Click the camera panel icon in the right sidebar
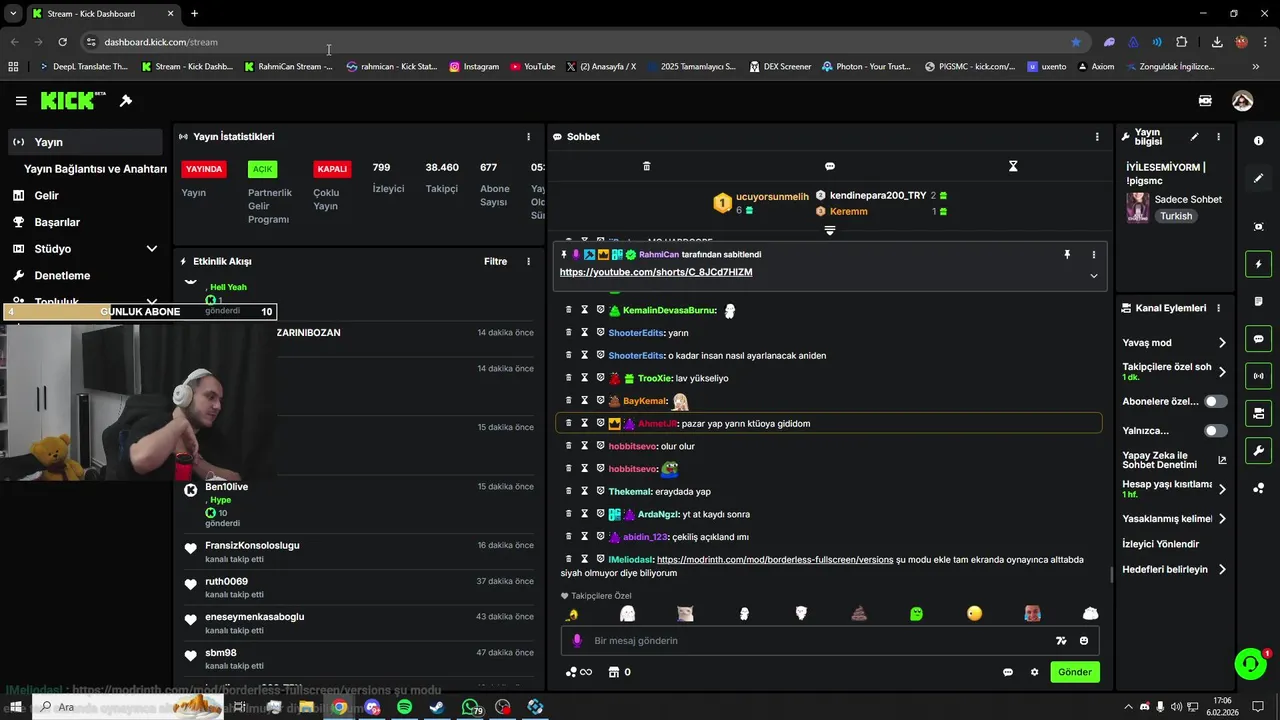Viewport: 1280px width, 720px height. (1258, 413)
